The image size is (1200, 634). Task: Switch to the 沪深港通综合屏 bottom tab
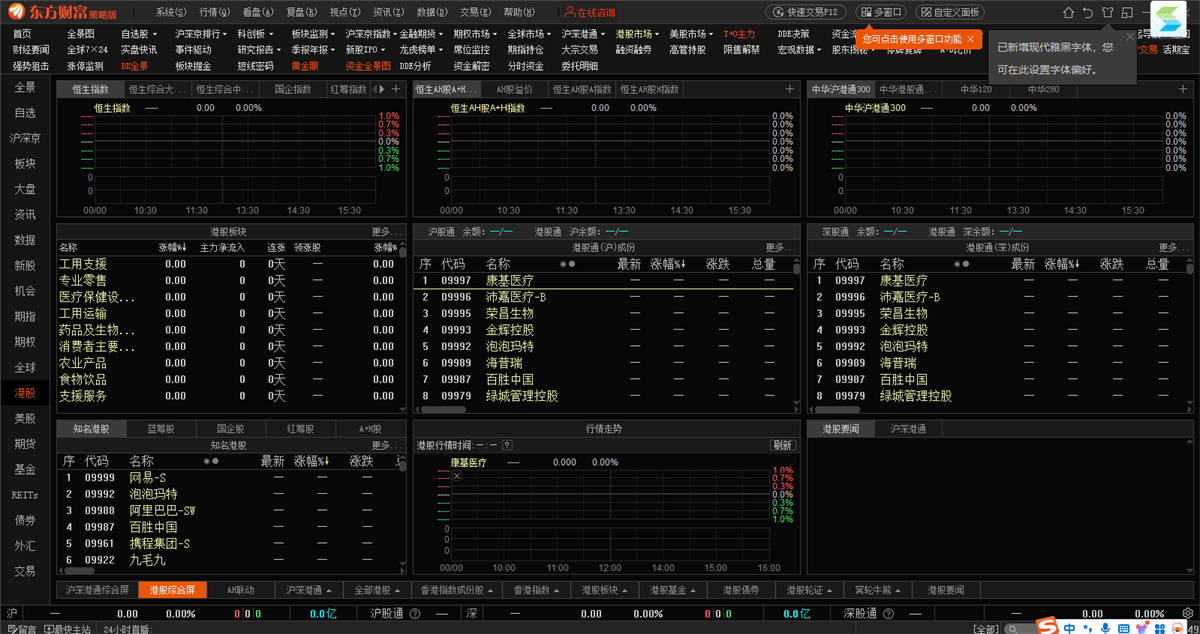point(97,590)
